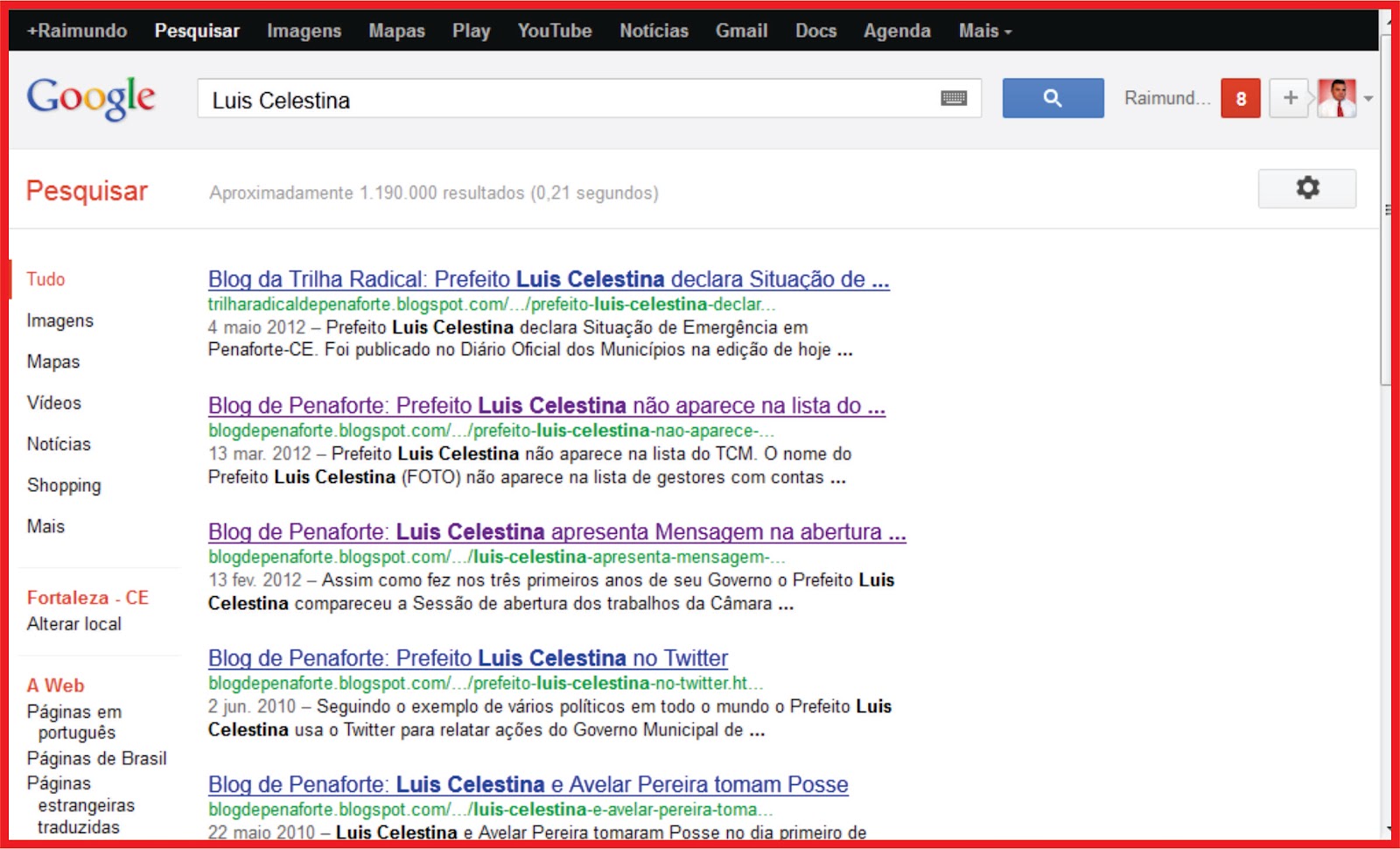The width and height of the screenshot is (1400, 849).
Task: Open result about Luis Celestina não aparece na lista
Action: click(x=547, y=406)
